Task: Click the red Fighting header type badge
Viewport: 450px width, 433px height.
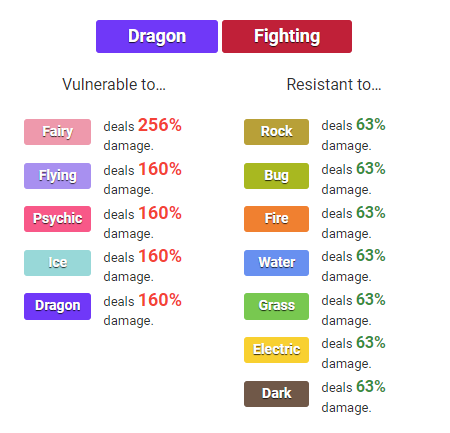Action: click(x=287, y=36)
